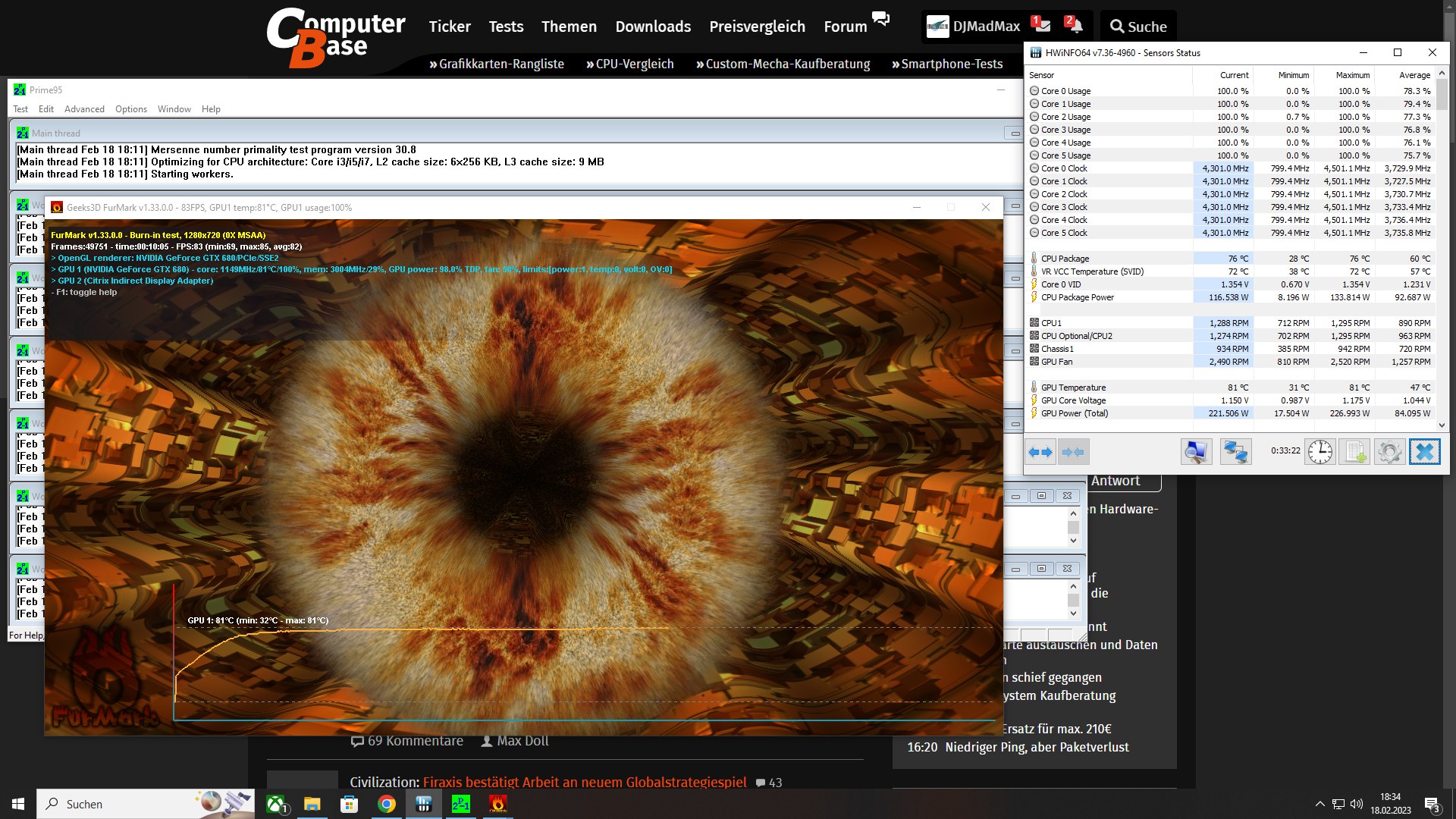Launch Chrome from the taskbar
The image size is (1456, 819).
tap(387, 804)
